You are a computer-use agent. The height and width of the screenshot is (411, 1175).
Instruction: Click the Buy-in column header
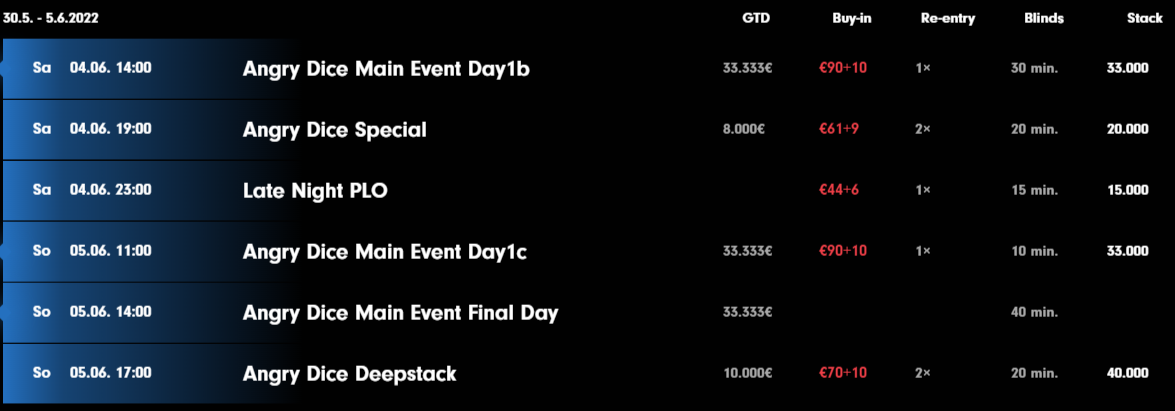[x=851, y=19]
